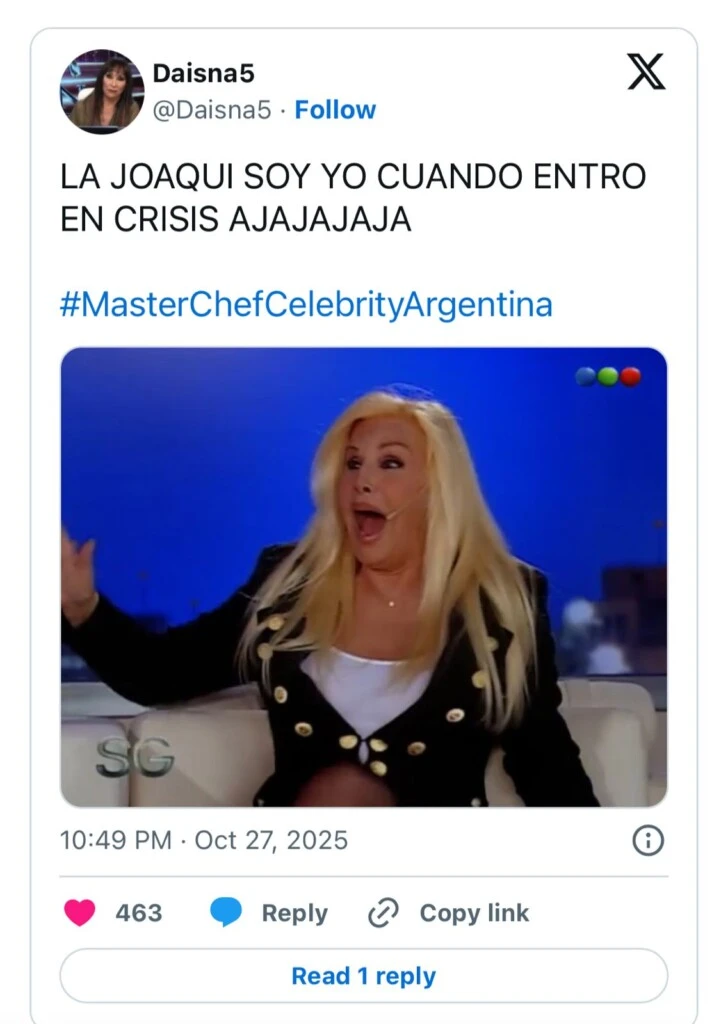Click the SG watermark on the image

click(135, 758)
